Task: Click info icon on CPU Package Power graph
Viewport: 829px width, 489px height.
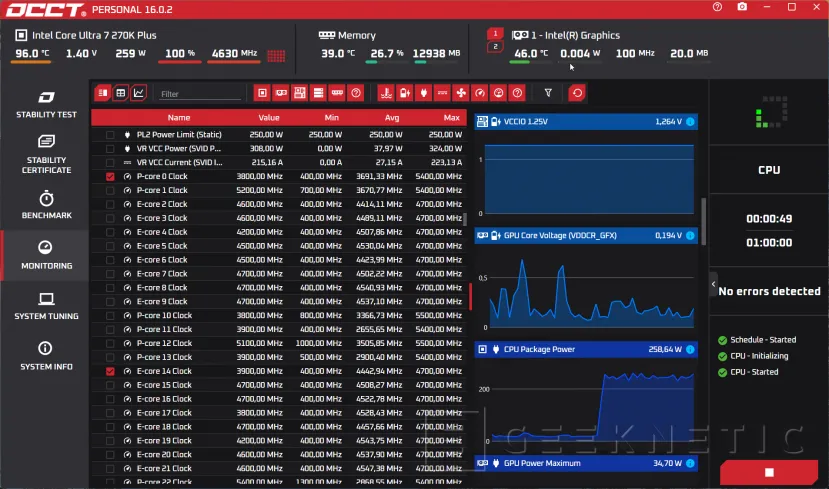Action: [690, 350]
